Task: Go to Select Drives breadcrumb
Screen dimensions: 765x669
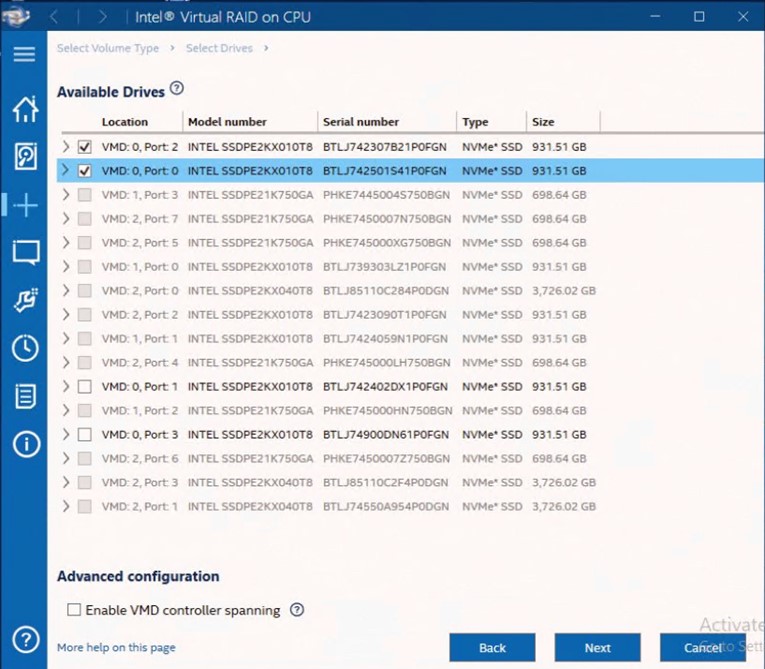Action: 219,48
